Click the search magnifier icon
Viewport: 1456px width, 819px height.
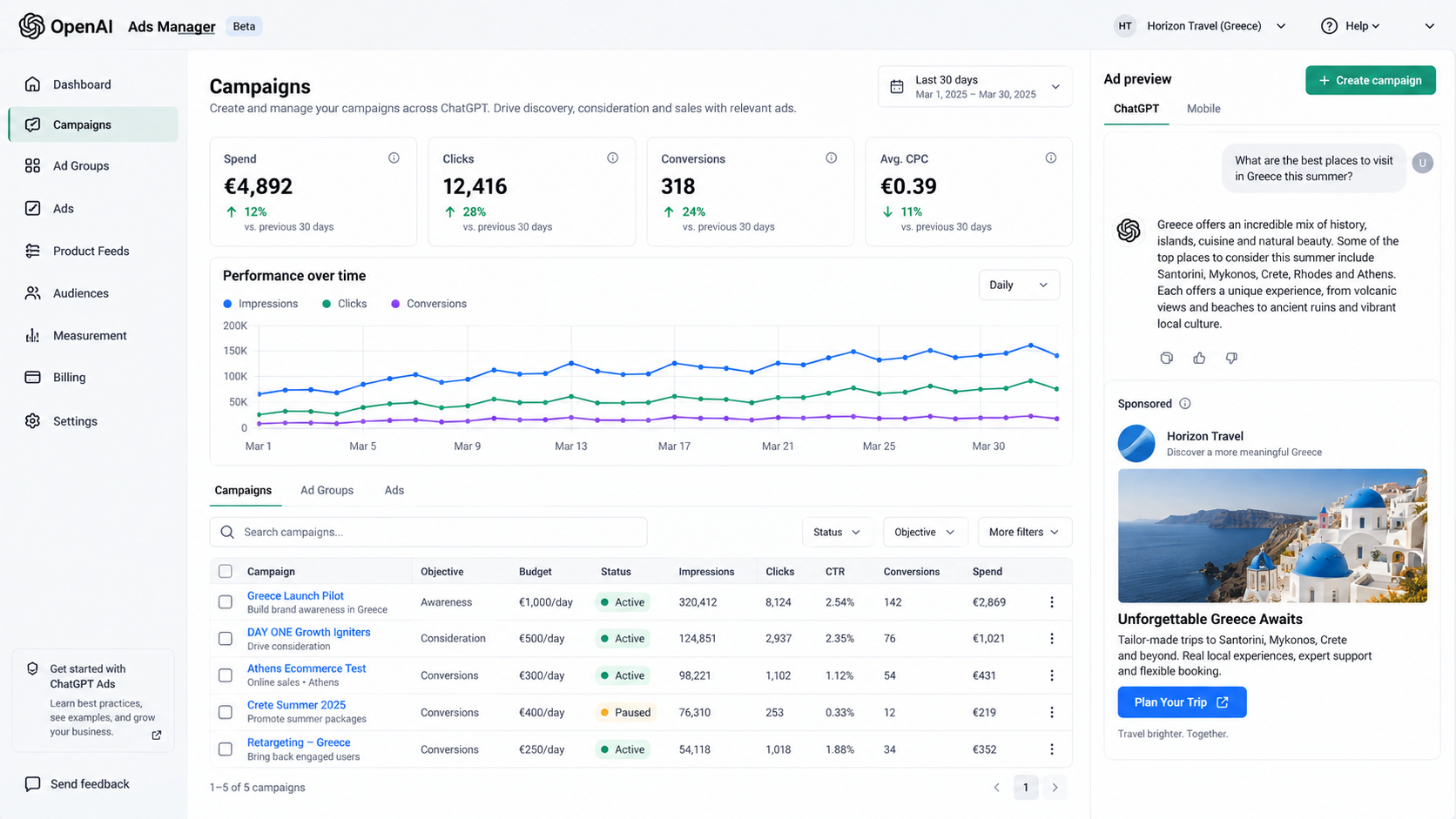(x=227, y=532)
